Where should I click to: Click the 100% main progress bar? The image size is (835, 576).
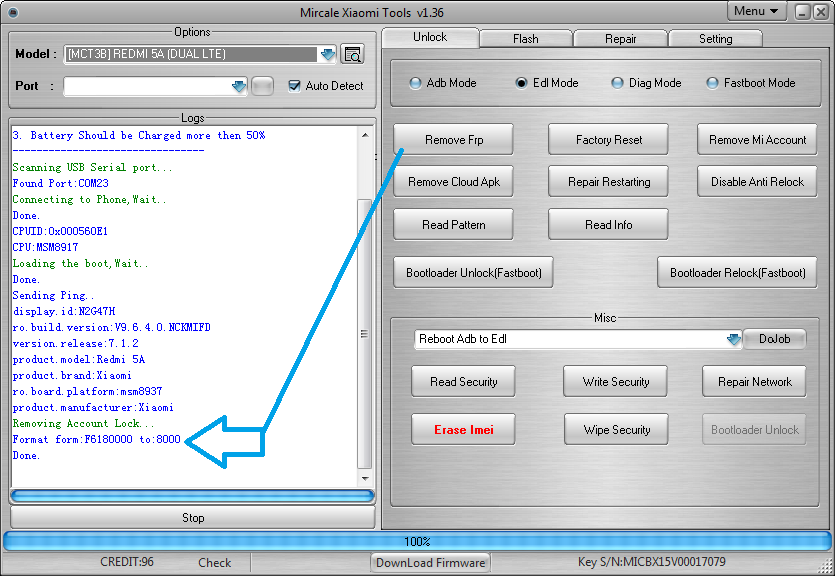417,541
